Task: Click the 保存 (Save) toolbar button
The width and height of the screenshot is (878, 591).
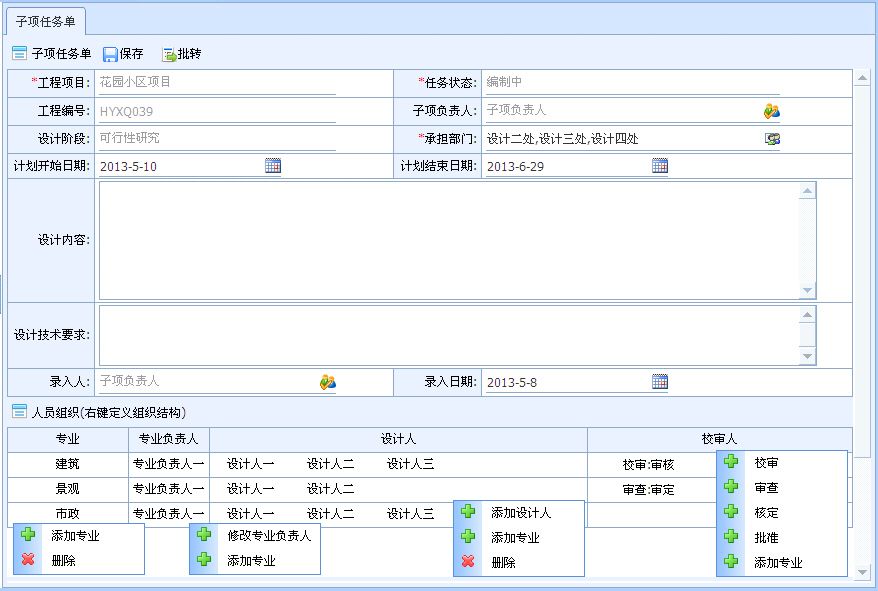Action: (x=123, y=54)
